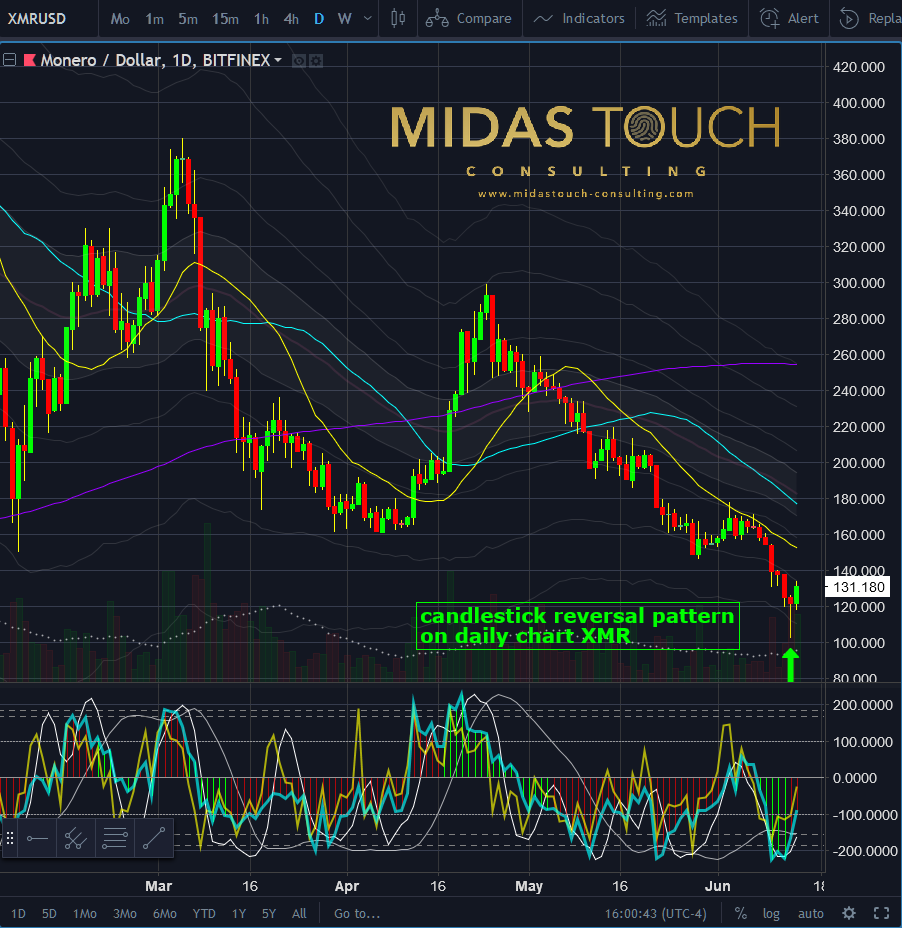Select the horizontal ray drawing tool
Viewport: 902px width, 928px height.
click(37, 838)
